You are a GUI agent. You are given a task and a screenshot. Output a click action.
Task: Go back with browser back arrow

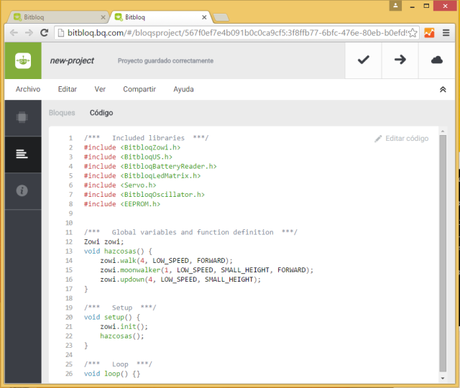point(14,33)
